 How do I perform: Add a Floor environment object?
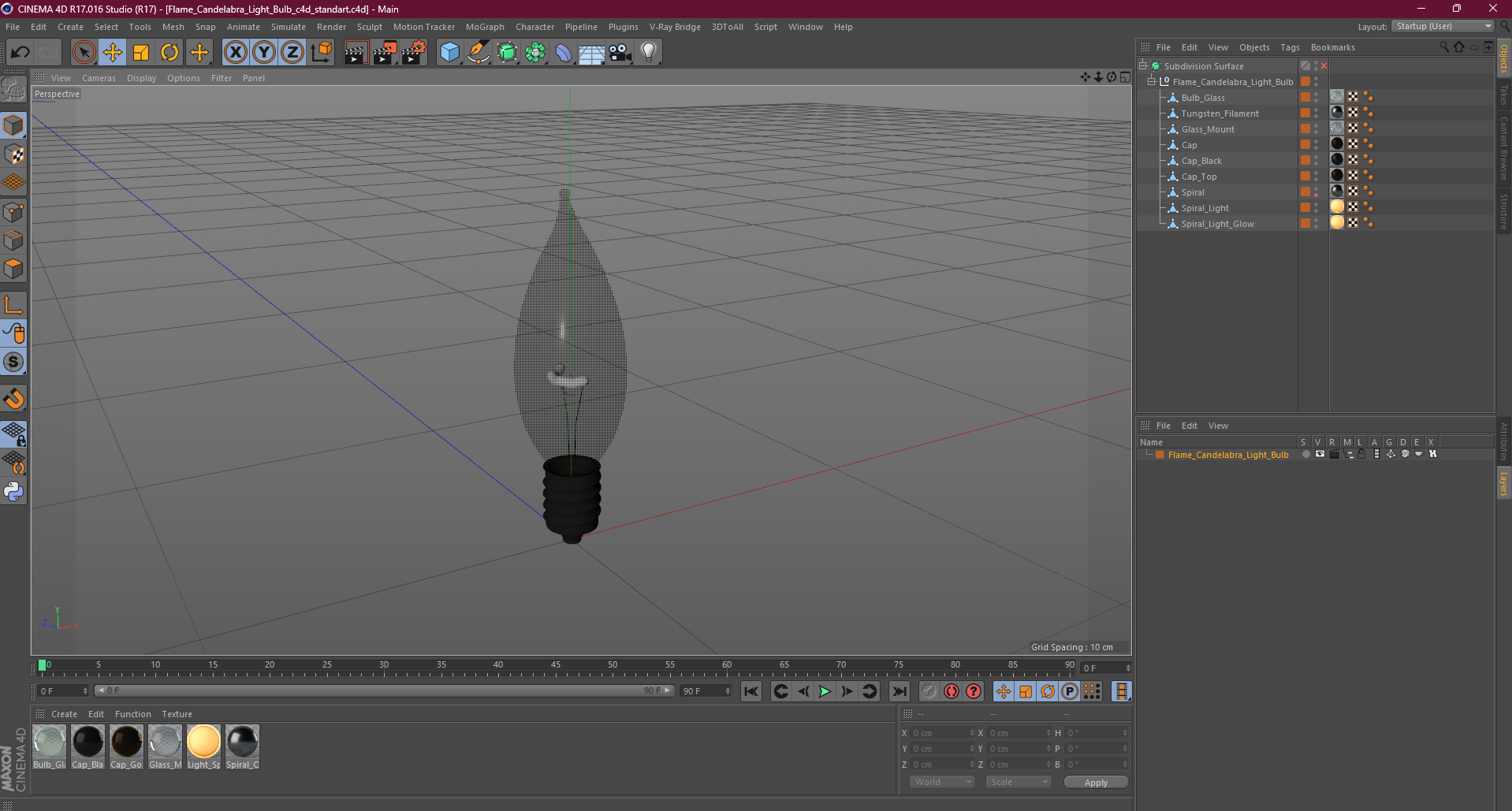point(591,53)
